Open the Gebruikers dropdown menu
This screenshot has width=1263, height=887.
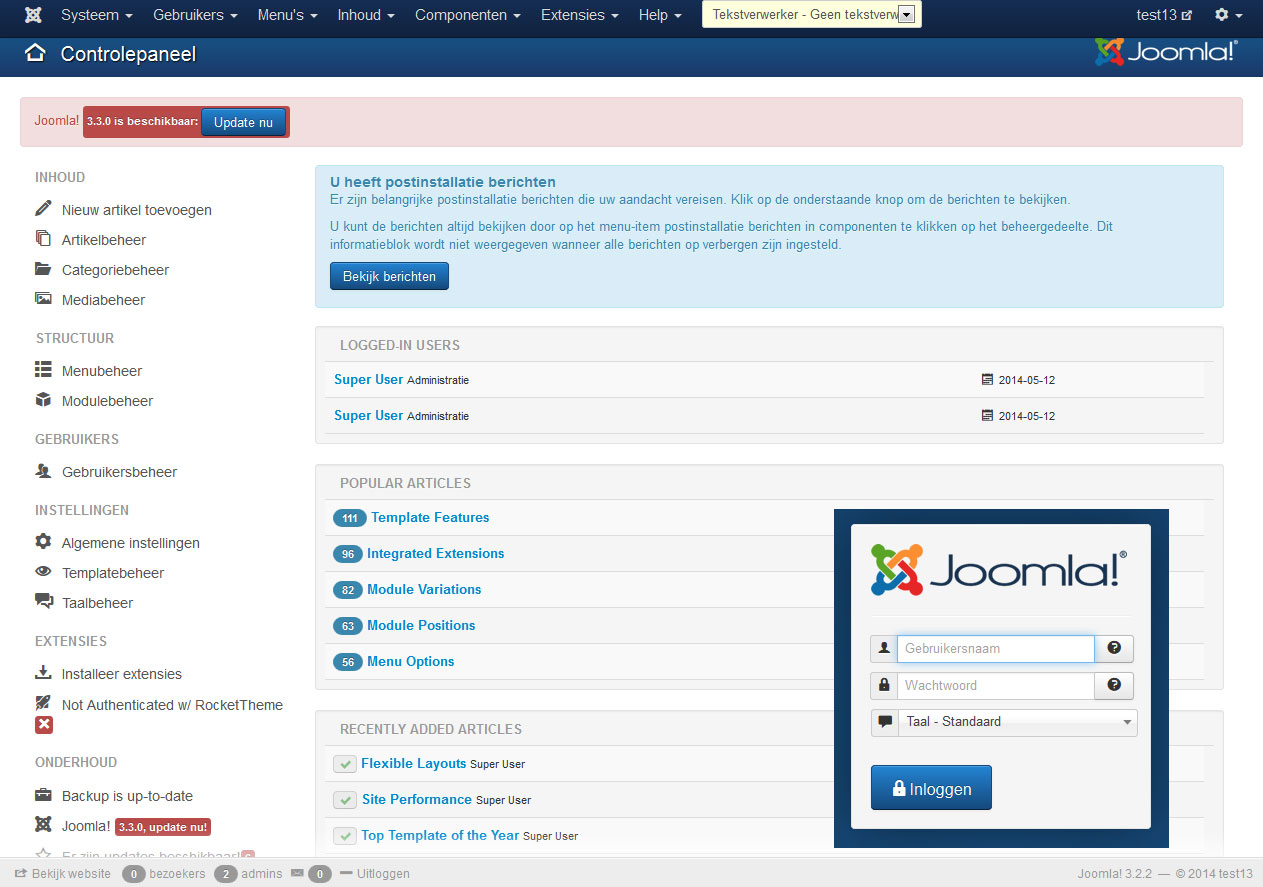click(x=195, y=15)
